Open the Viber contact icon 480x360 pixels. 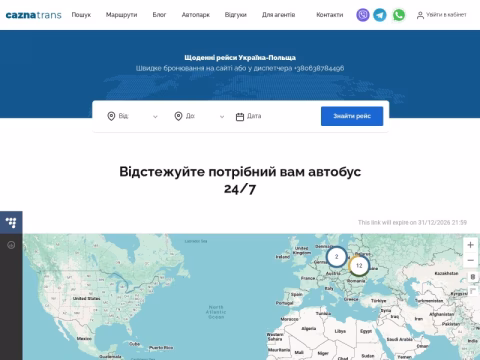click(x=363, y=15)
